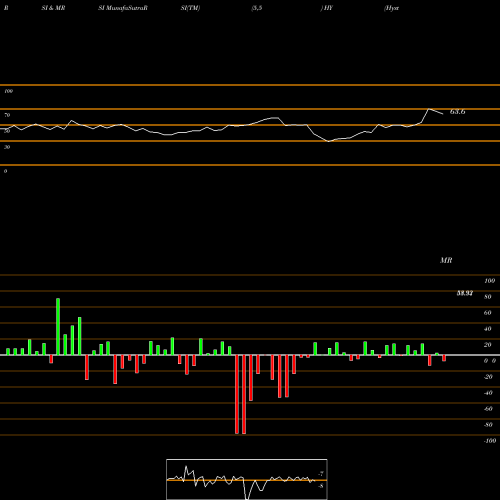500x500 pixels.
Task: Open the mini overview chart thumbnail
Action: (x=247, y=479)
